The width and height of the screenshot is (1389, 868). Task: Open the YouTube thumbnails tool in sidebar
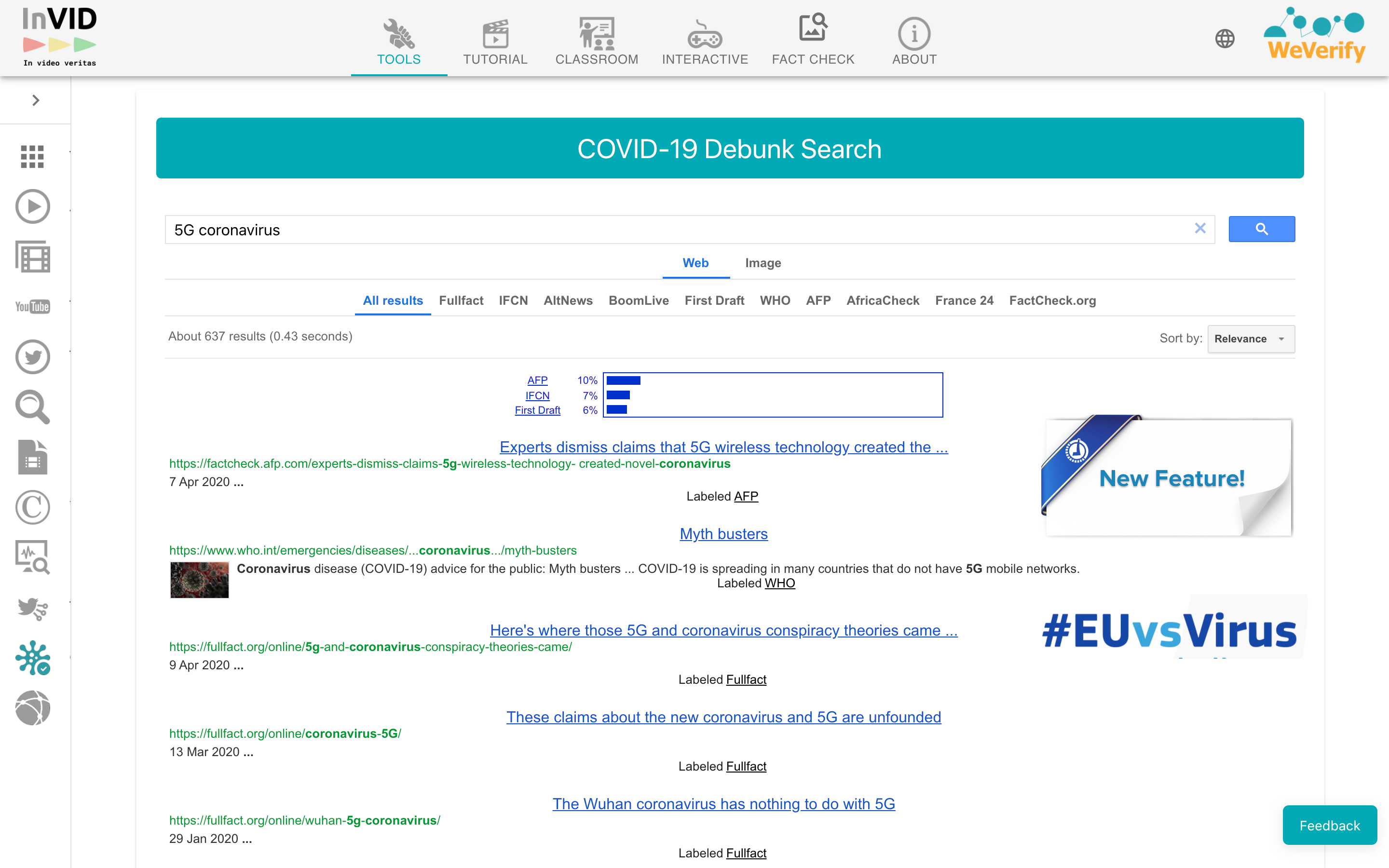coord(33,307)
